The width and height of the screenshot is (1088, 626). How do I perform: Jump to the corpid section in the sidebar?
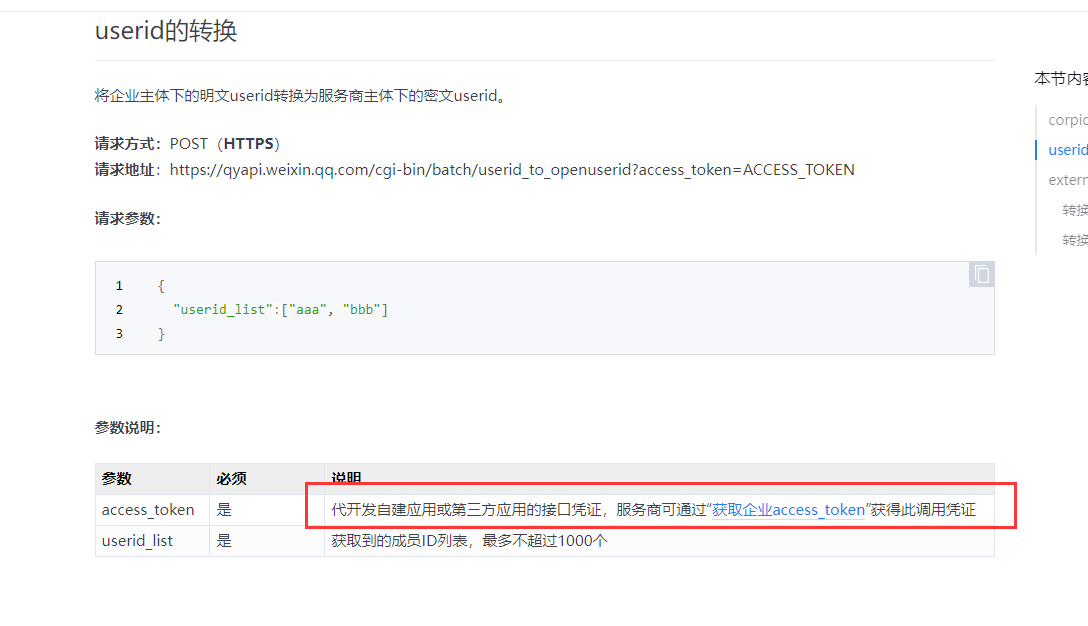pyautogui.click(x=1067, y=120)
